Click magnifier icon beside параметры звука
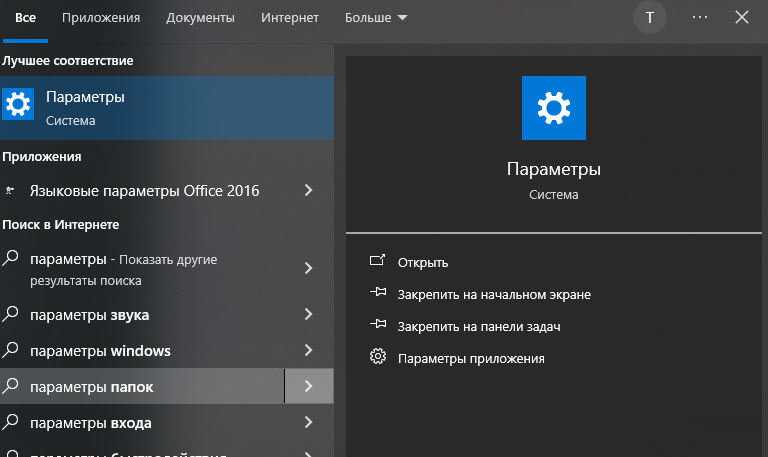Viewport: 768px width, 457px height. (10, 313)
